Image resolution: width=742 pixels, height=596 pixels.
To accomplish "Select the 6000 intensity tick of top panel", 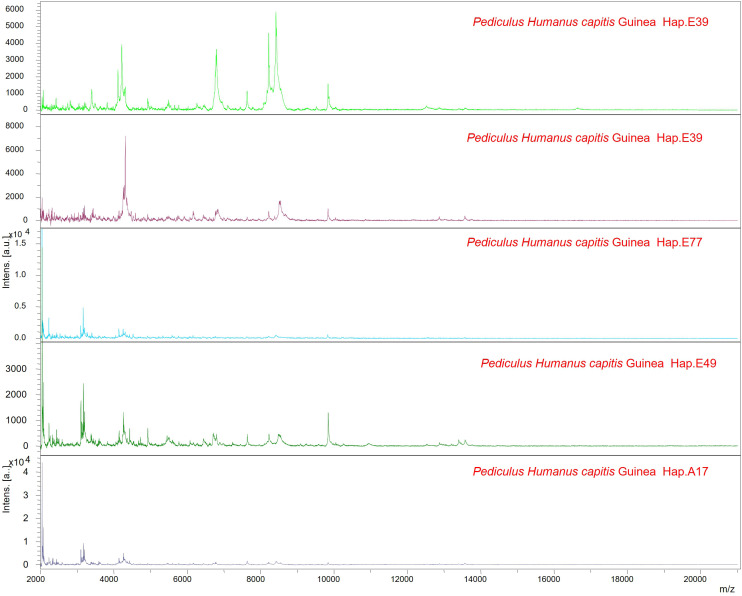I will [x=15, y=9].
